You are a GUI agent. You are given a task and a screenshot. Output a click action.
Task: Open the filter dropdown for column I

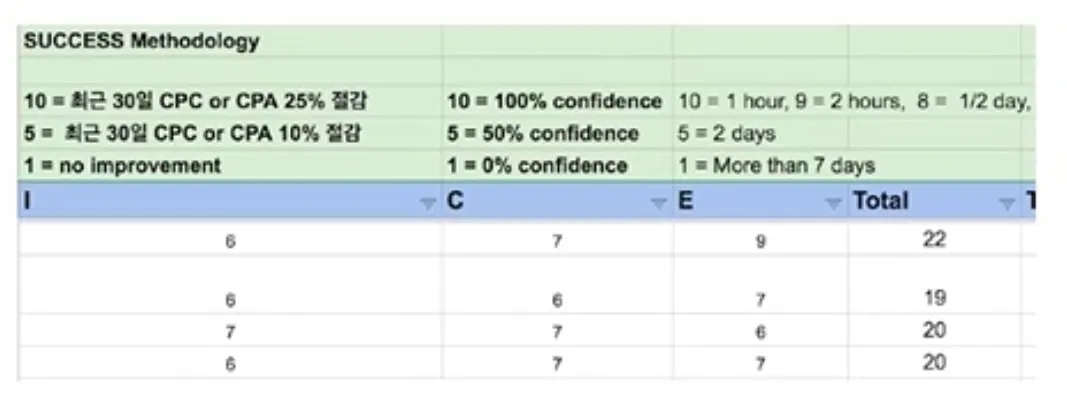(427, 203)
